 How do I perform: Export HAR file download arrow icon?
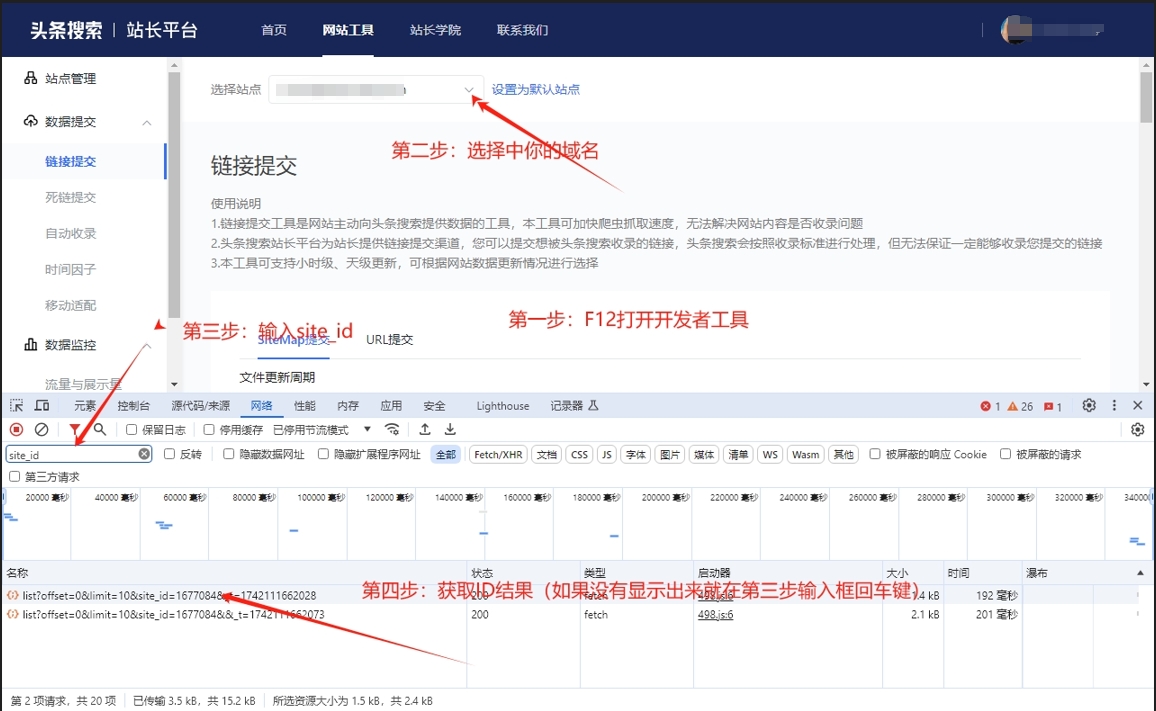(450, 429)
